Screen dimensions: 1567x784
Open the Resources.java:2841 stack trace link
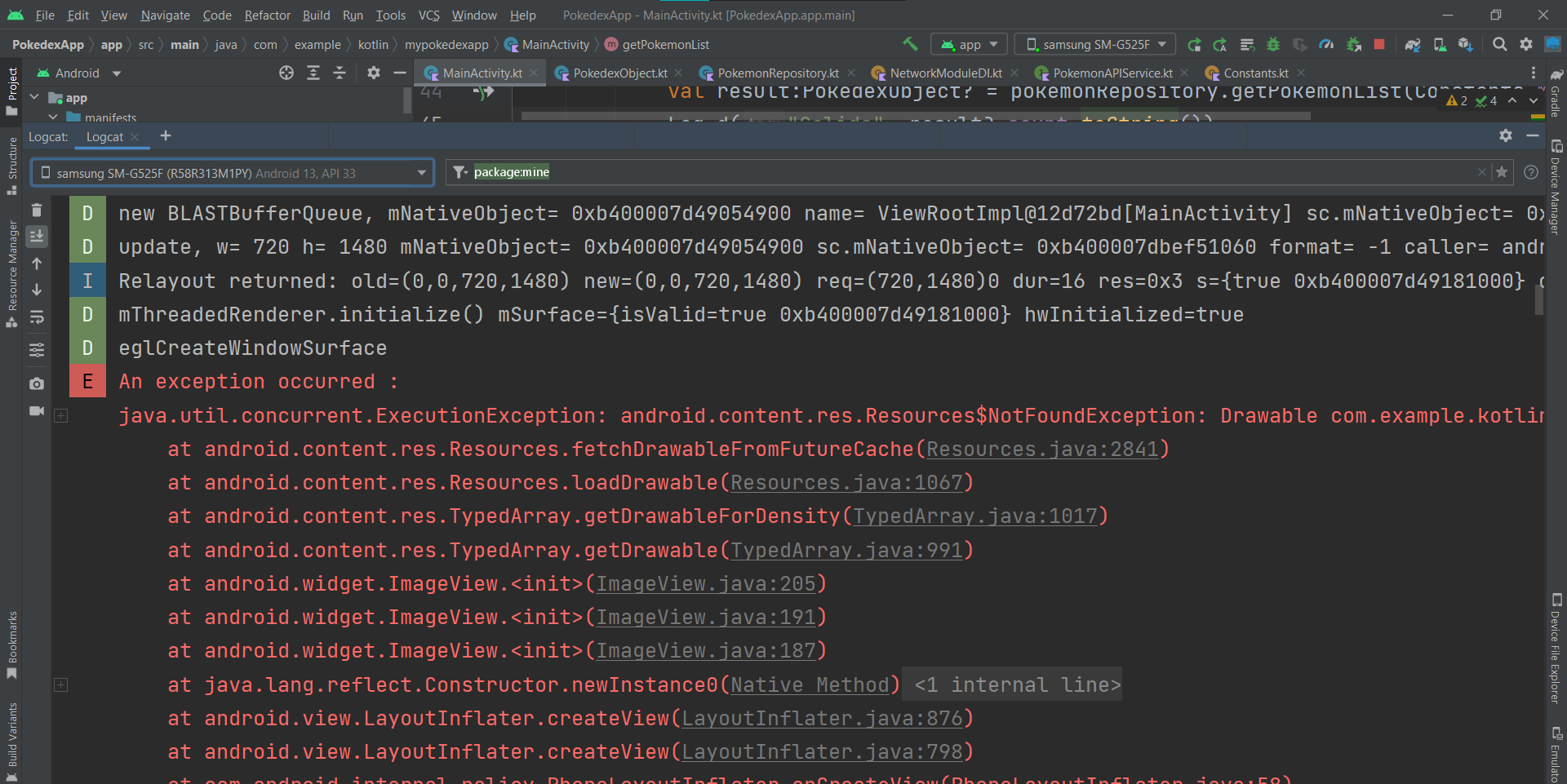point(1042,450)
